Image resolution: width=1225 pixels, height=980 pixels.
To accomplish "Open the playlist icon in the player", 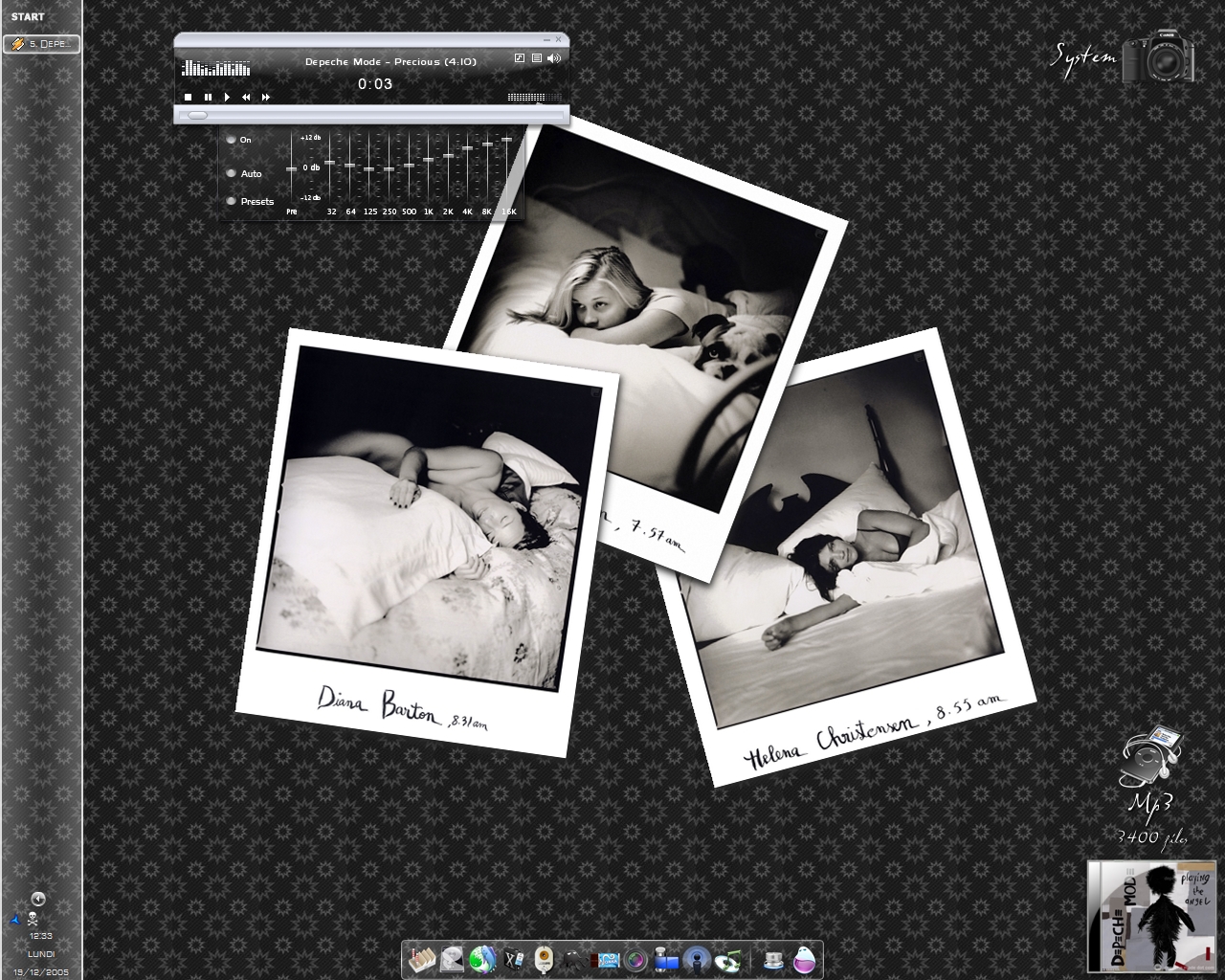I will (x=537, y=58).
